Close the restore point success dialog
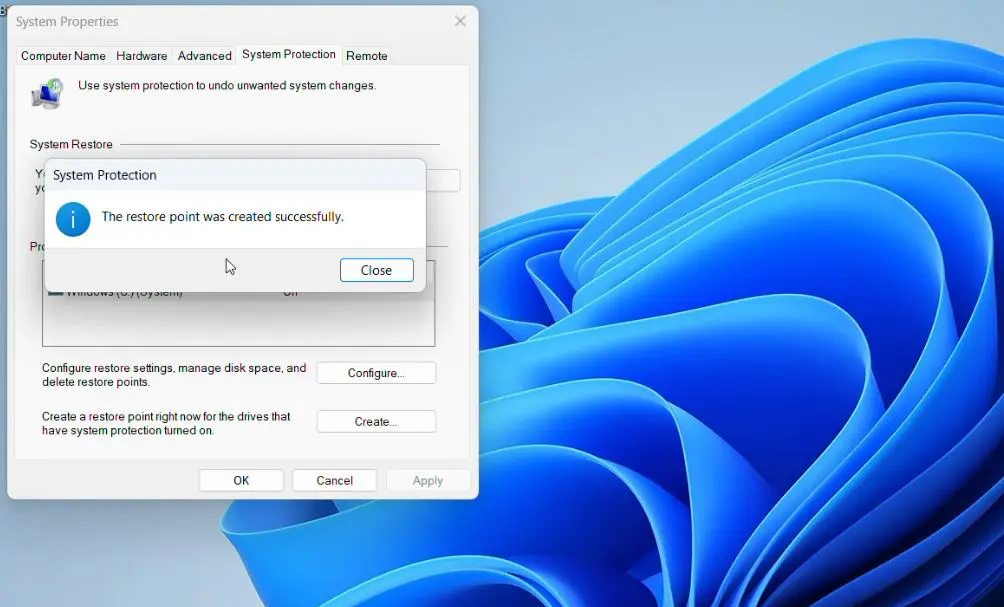Viewport: 1004px width, 607px height. pyautogui.click(x=376, y=270)
